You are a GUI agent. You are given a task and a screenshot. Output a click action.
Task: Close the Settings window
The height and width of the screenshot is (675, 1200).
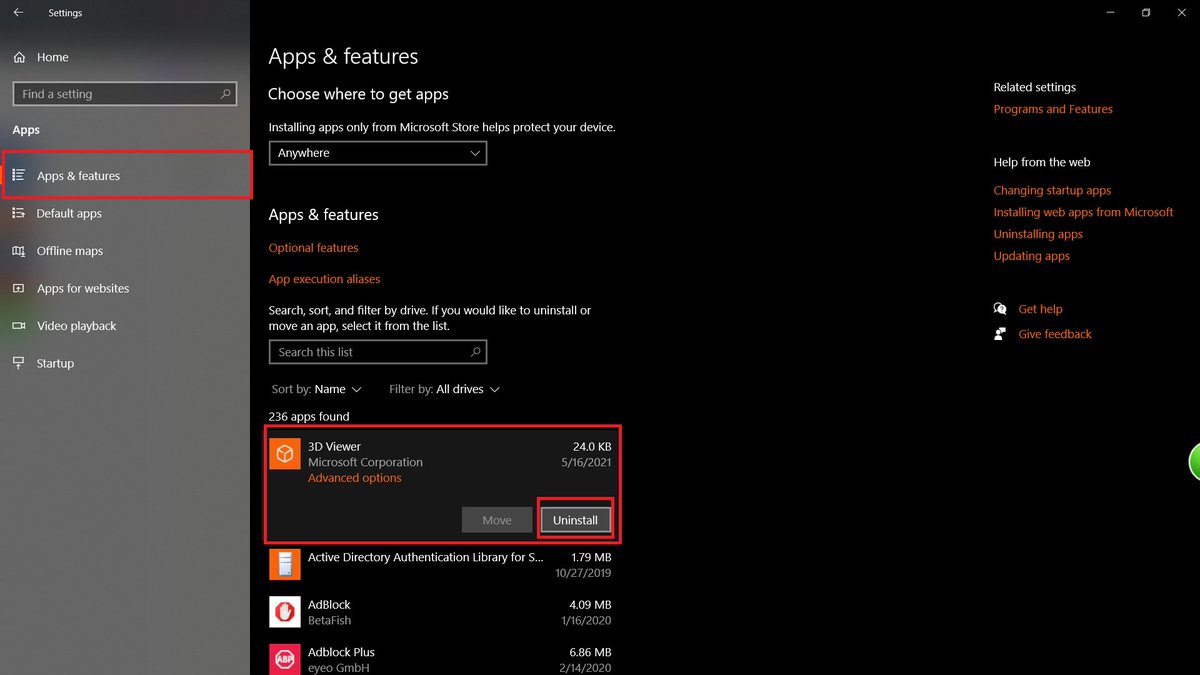(x=1181, y=13)
